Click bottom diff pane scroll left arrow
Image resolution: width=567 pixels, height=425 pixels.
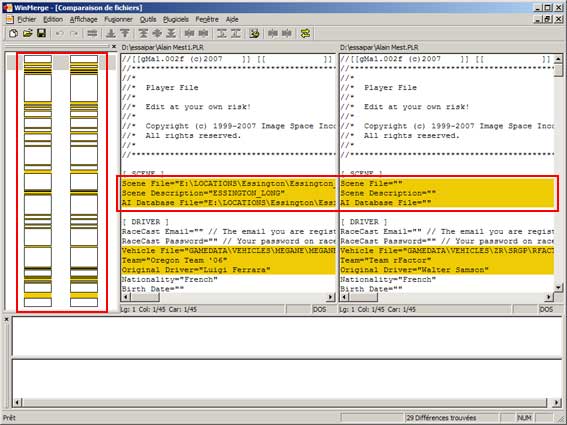(x=18, y=402)
